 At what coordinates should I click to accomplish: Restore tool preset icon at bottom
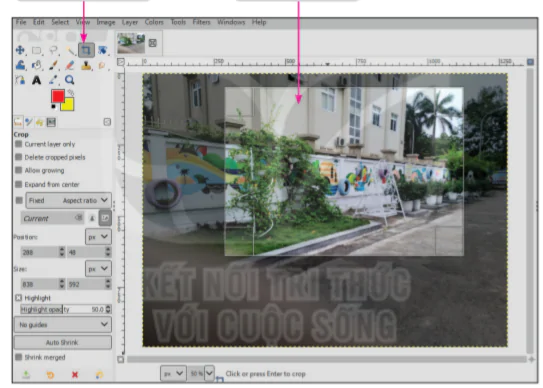coord(50,375)
